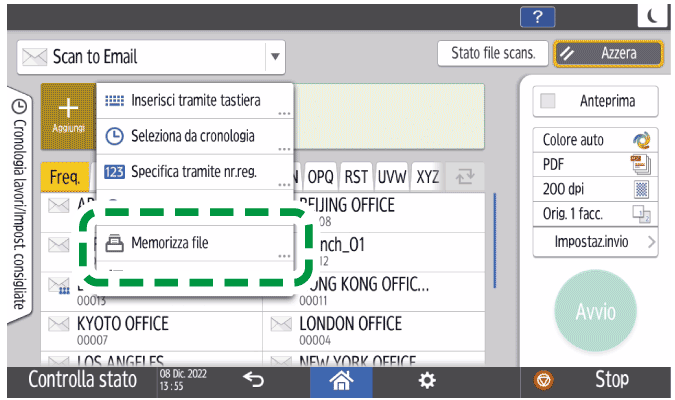This screenshot has width=675, height=400.
Task: Open the Freq. tab
Action: (x=65, y=177)
